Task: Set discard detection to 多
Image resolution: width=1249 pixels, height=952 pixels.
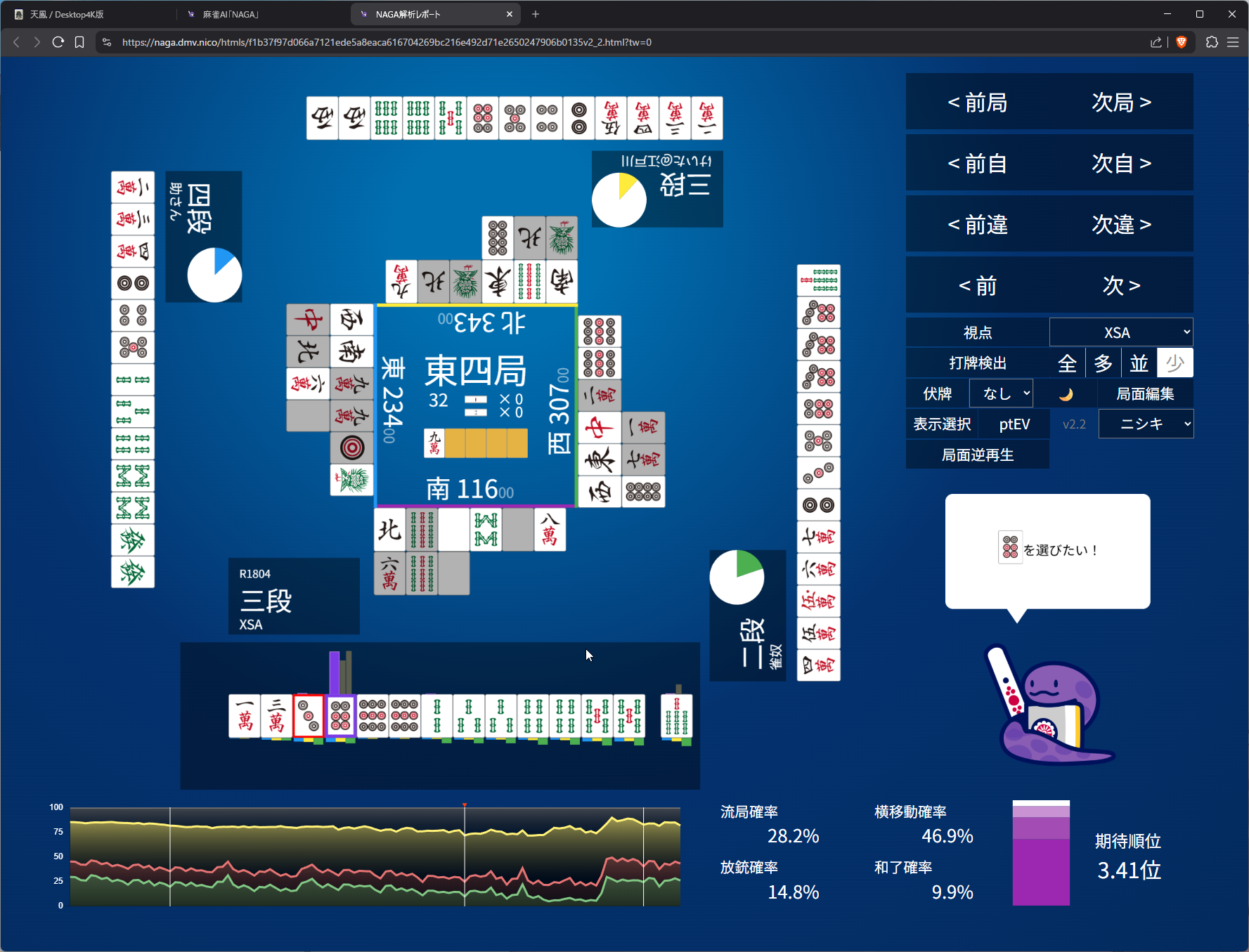Action: (x=1104, y=363)
